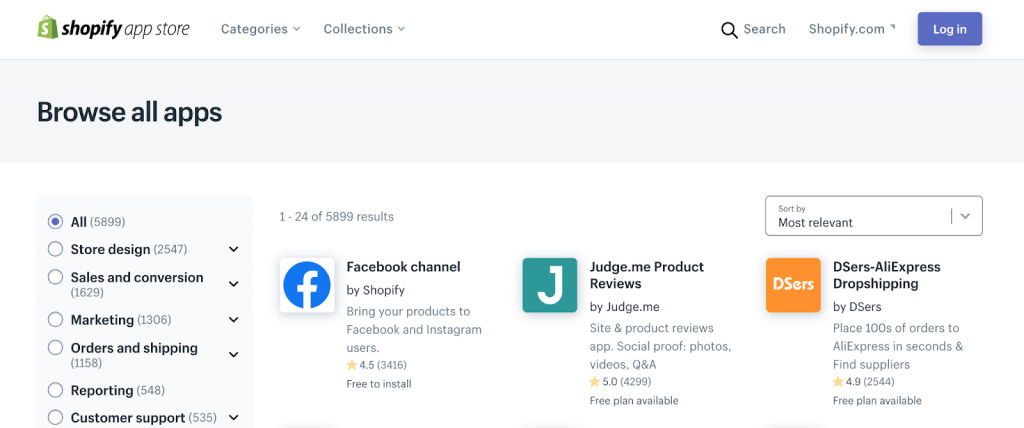Click the Reporting category label
1024x428 pixels.
[102, 390]
